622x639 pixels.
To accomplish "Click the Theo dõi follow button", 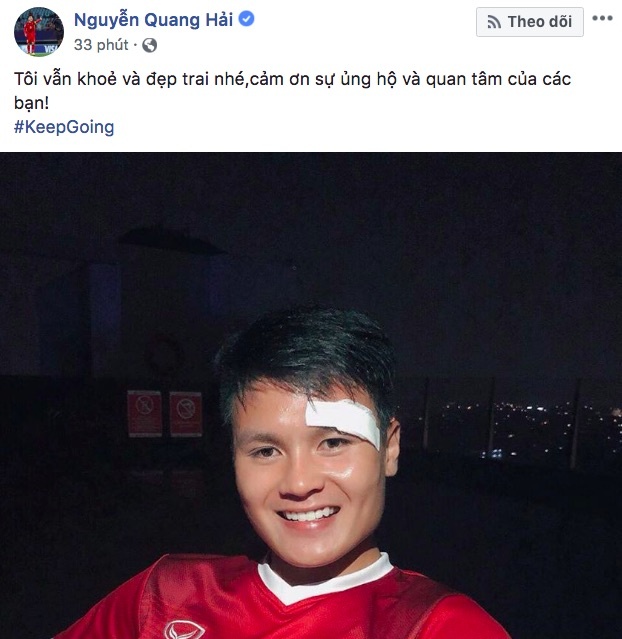I will 529,22.
